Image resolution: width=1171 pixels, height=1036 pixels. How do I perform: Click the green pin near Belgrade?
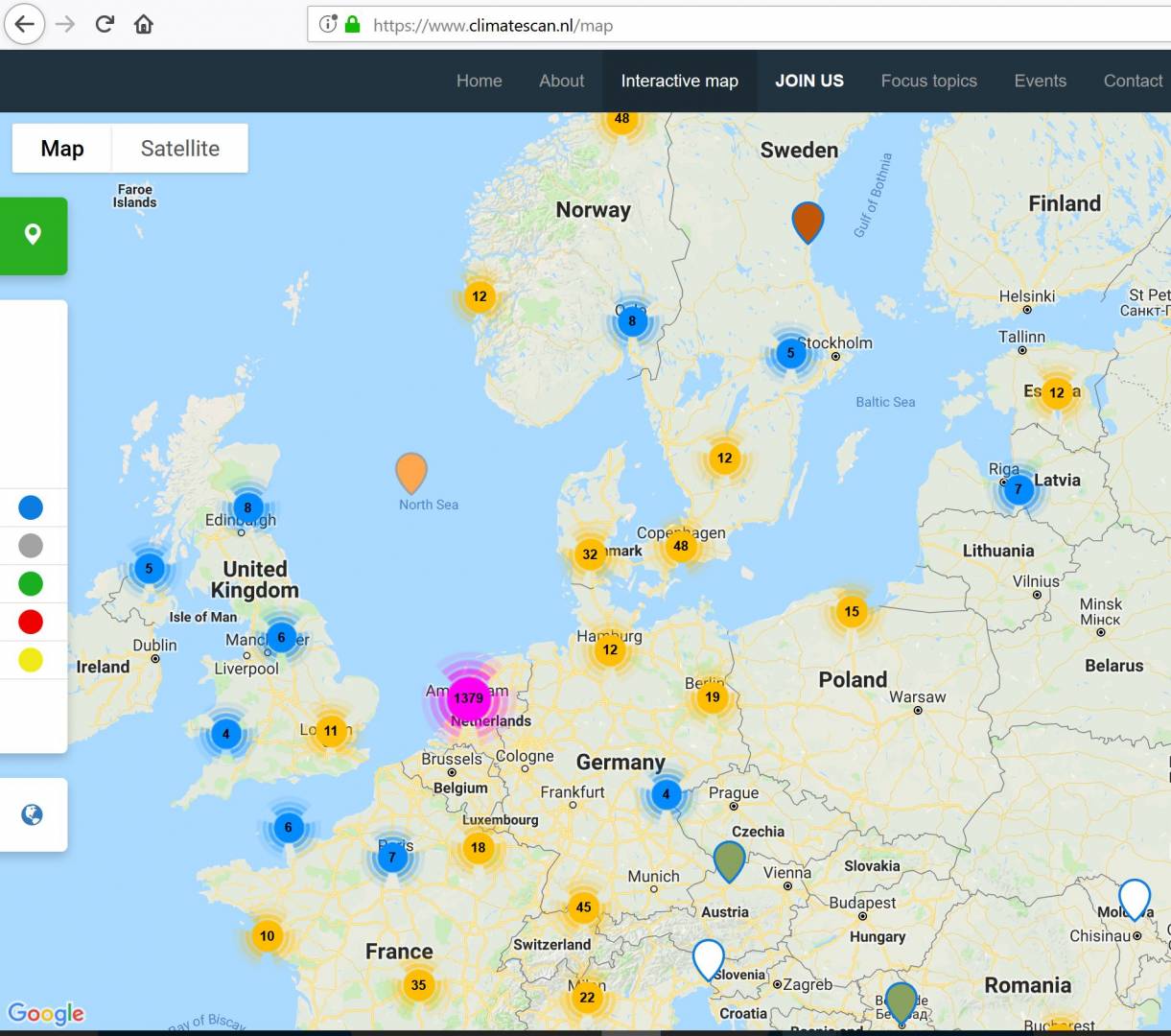point(901,1002)
